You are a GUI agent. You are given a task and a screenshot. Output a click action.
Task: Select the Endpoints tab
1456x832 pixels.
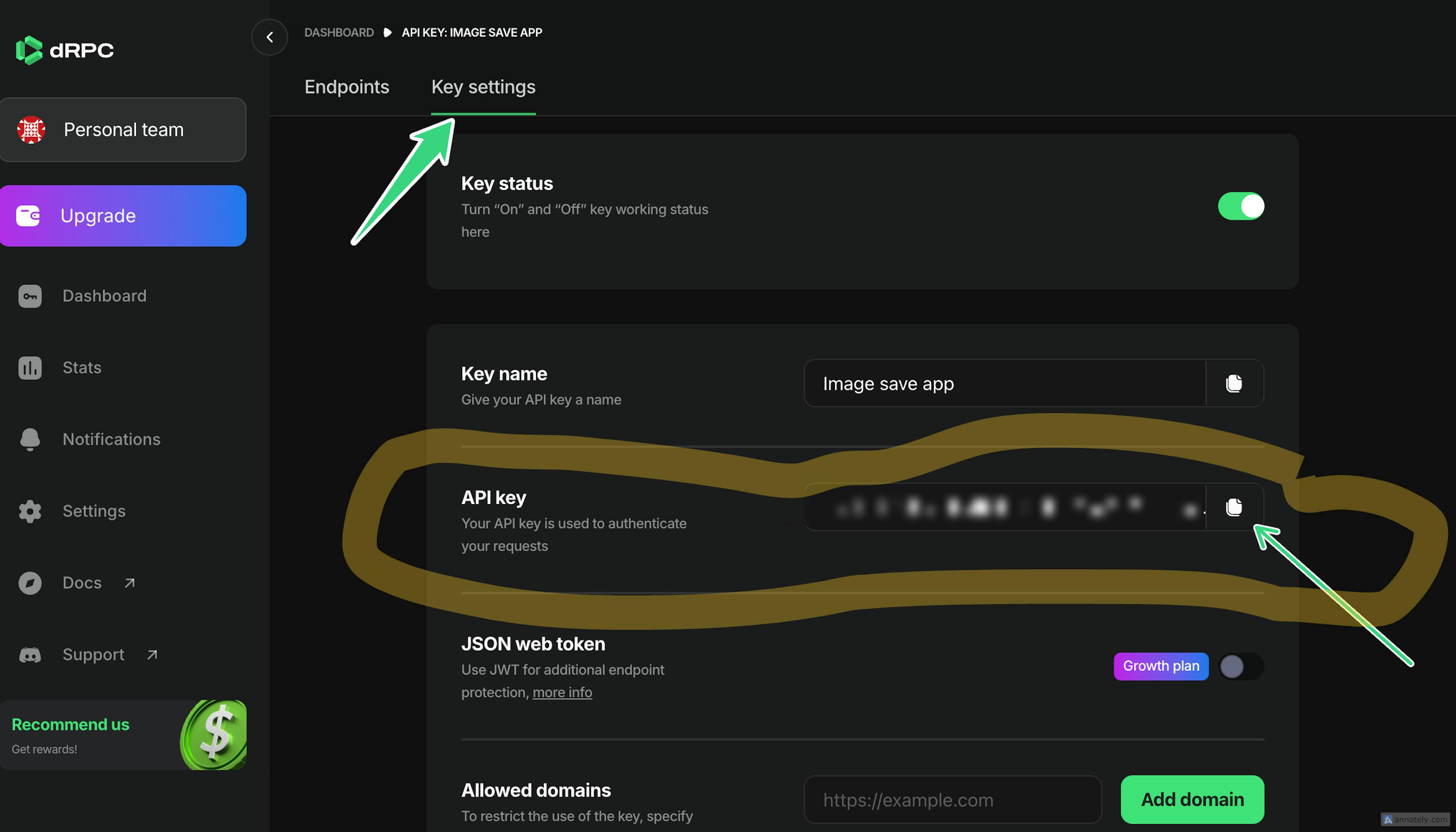tap(346, 86)
